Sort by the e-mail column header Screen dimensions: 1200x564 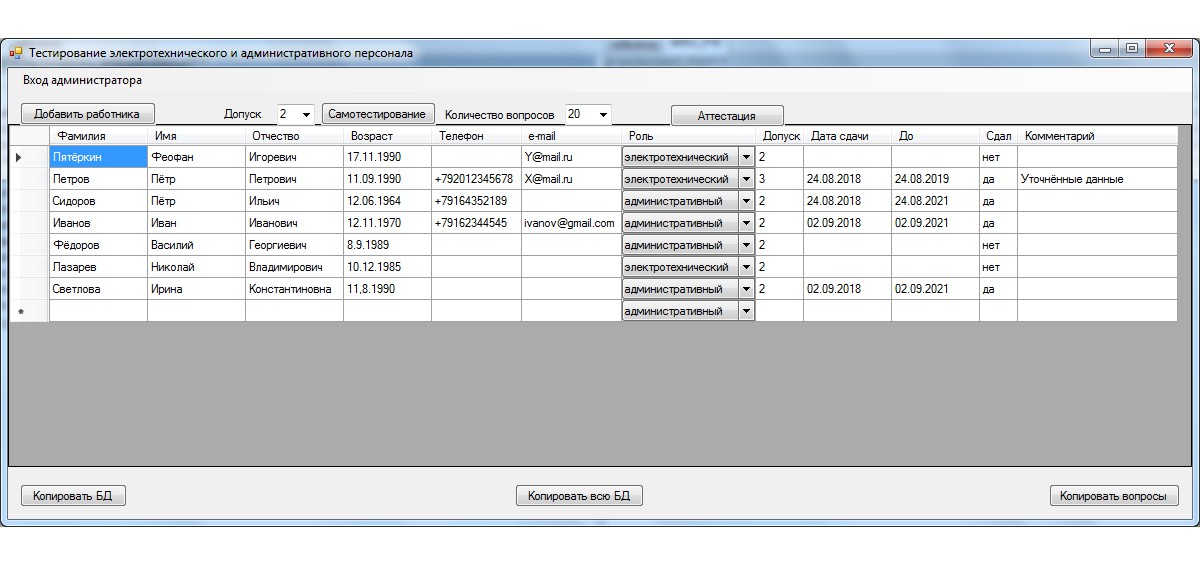[571, 136]
